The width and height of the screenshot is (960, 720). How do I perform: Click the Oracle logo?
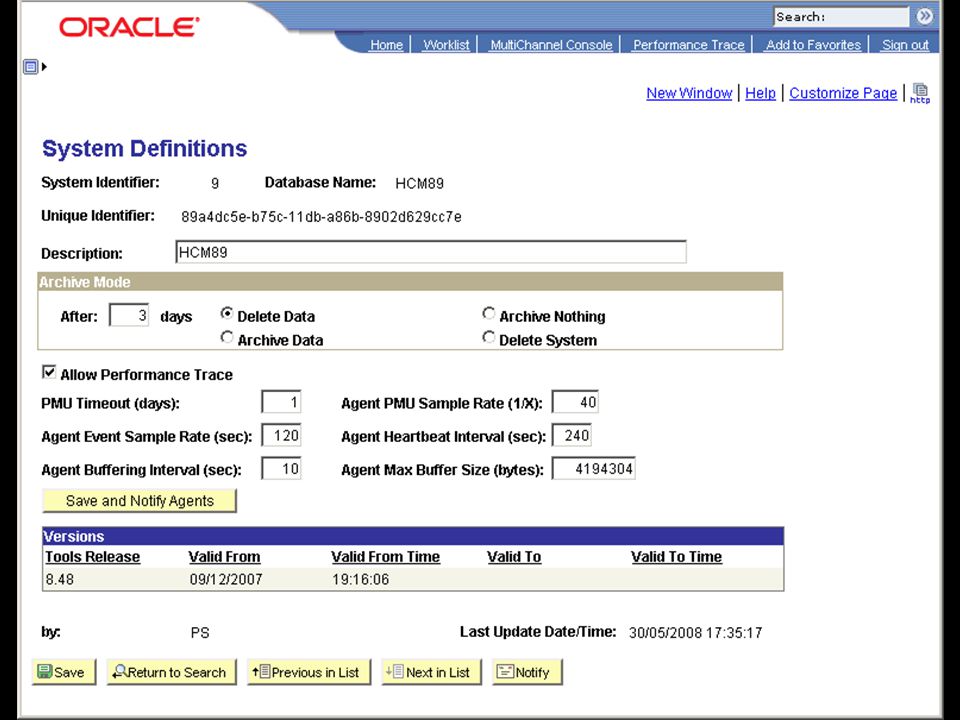tap(129, 27)
